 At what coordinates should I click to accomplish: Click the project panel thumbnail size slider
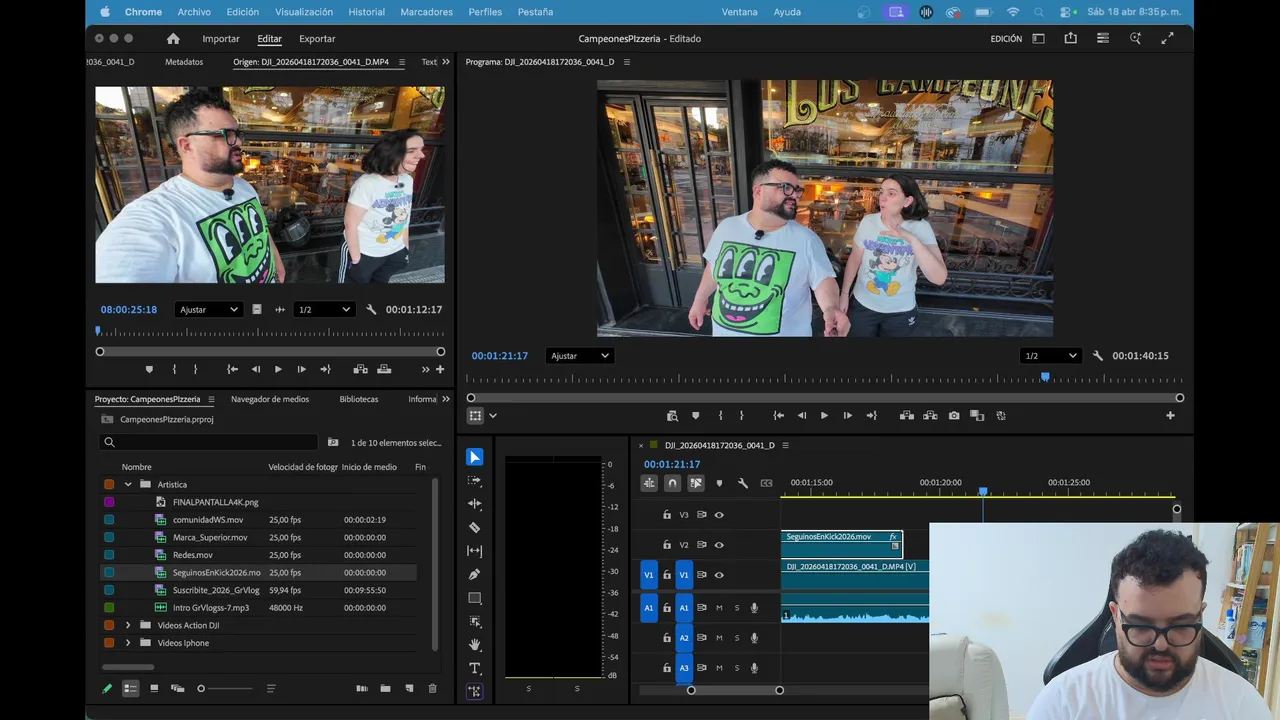[201, 688]
